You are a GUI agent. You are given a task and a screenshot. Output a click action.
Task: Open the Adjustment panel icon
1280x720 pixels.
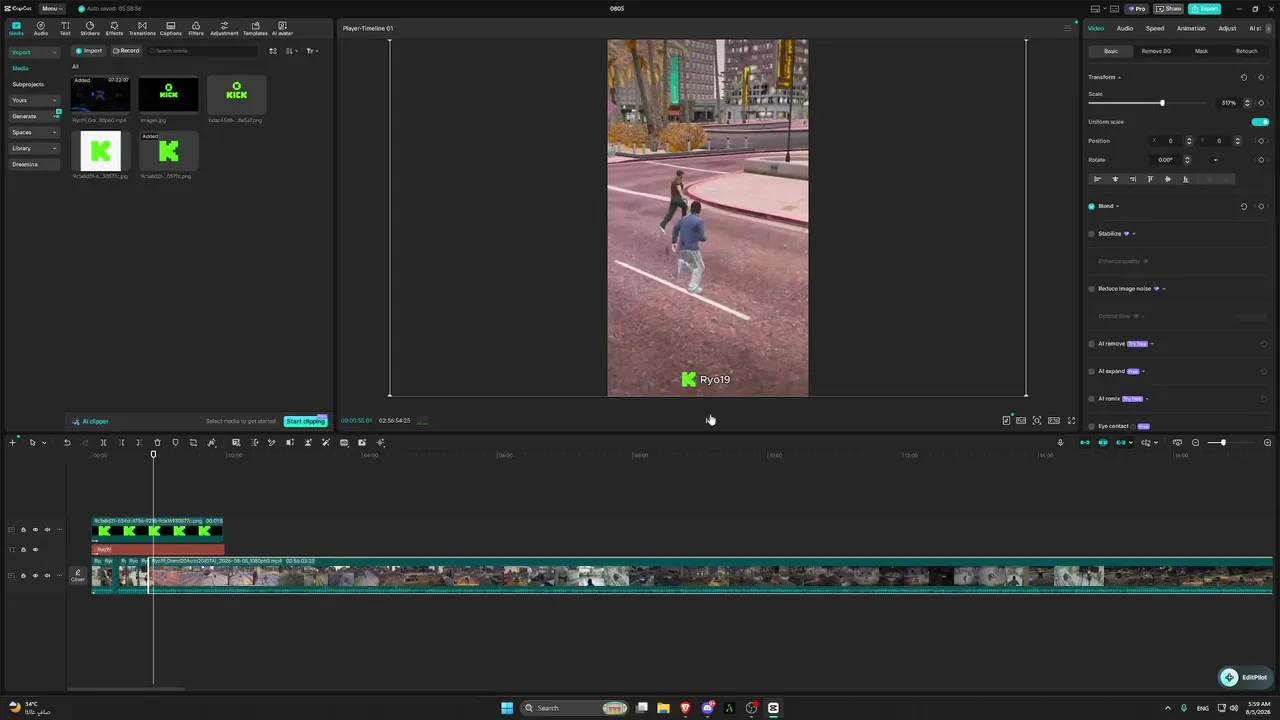(x=224, y=28)
